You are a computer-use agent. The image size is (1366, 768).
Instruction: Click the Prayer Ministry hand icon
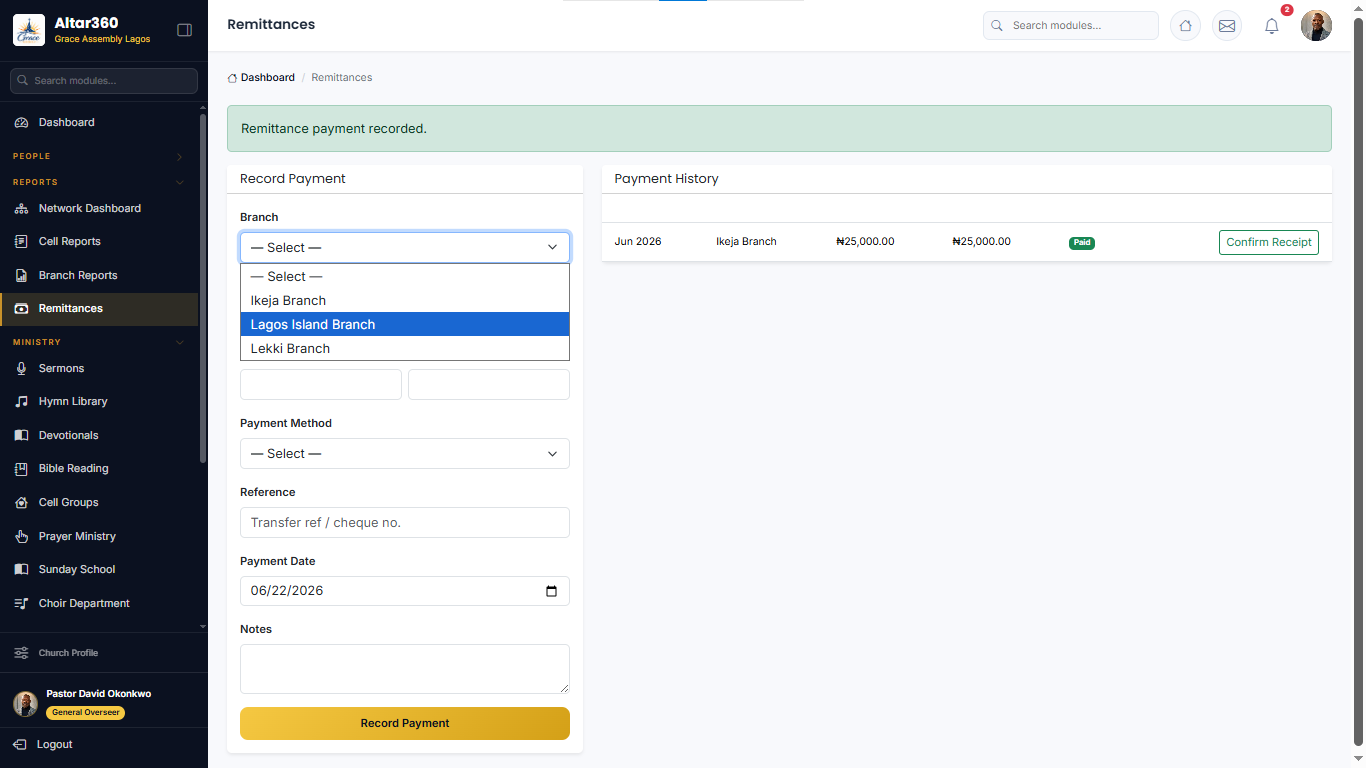coord(21,536)
